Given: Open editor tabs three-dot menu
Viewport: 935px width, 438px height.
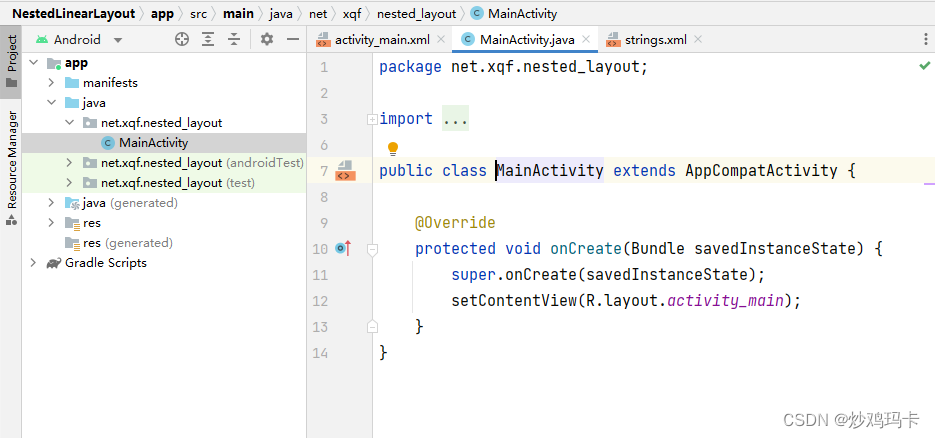Looking at the screenshot, I should coord(925,40).
